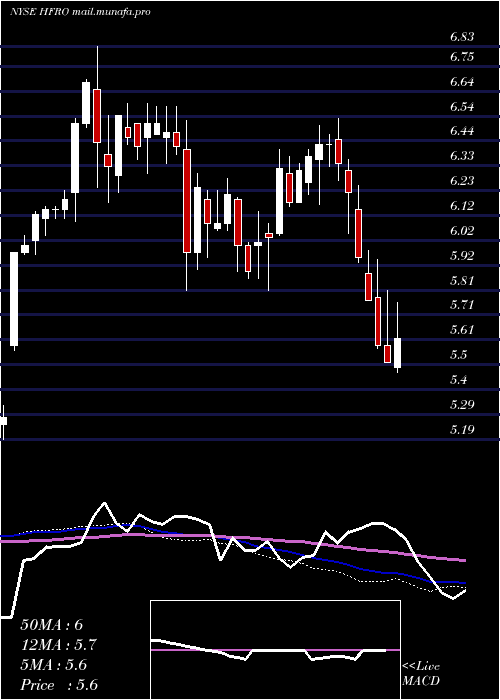Click the 6.12 price label
Screen dimensions: 500x700
462,206
